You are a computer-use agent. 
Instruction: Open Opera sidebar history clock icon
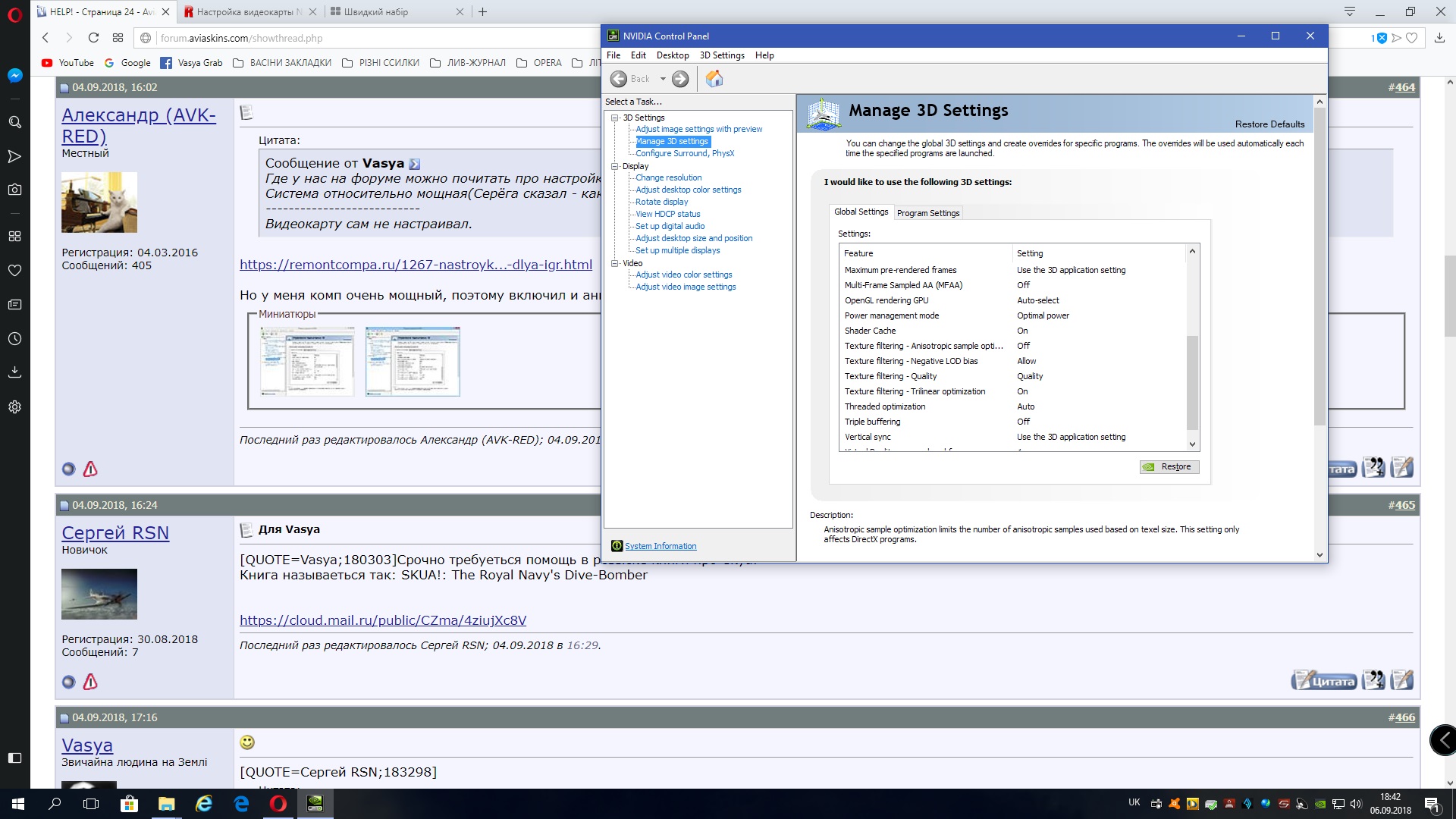[14, 338]
